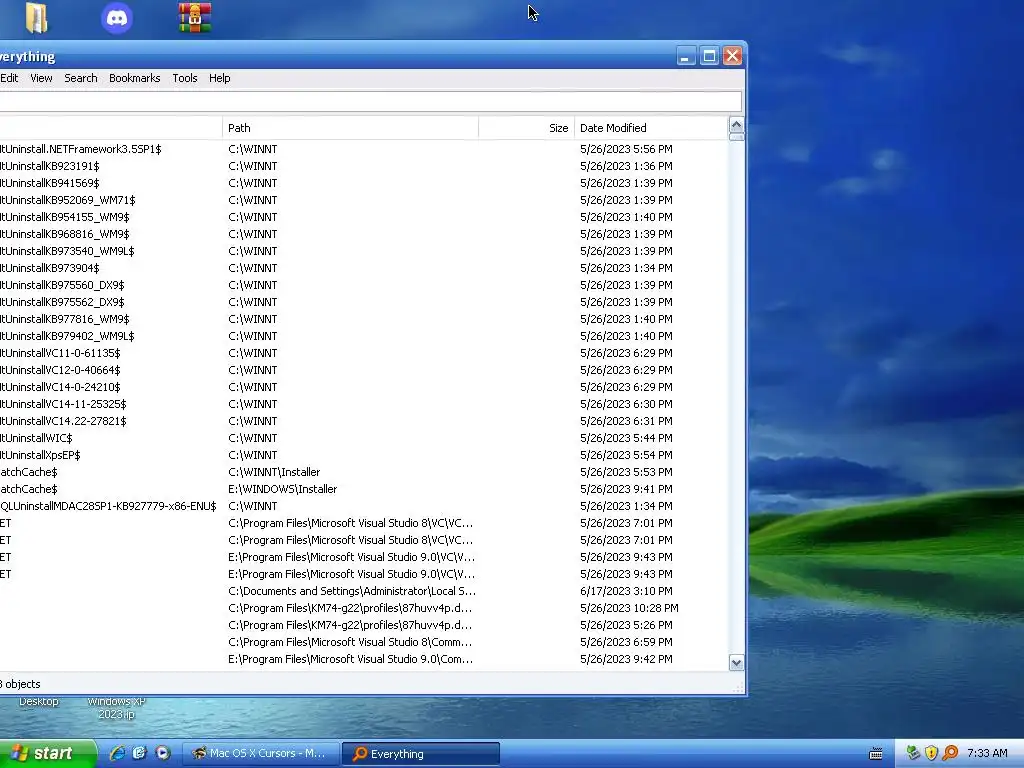The height and width of the screenshot is (768, 1024).
Task: Click the objects count in status bar
Action: [x=20, y=684]
